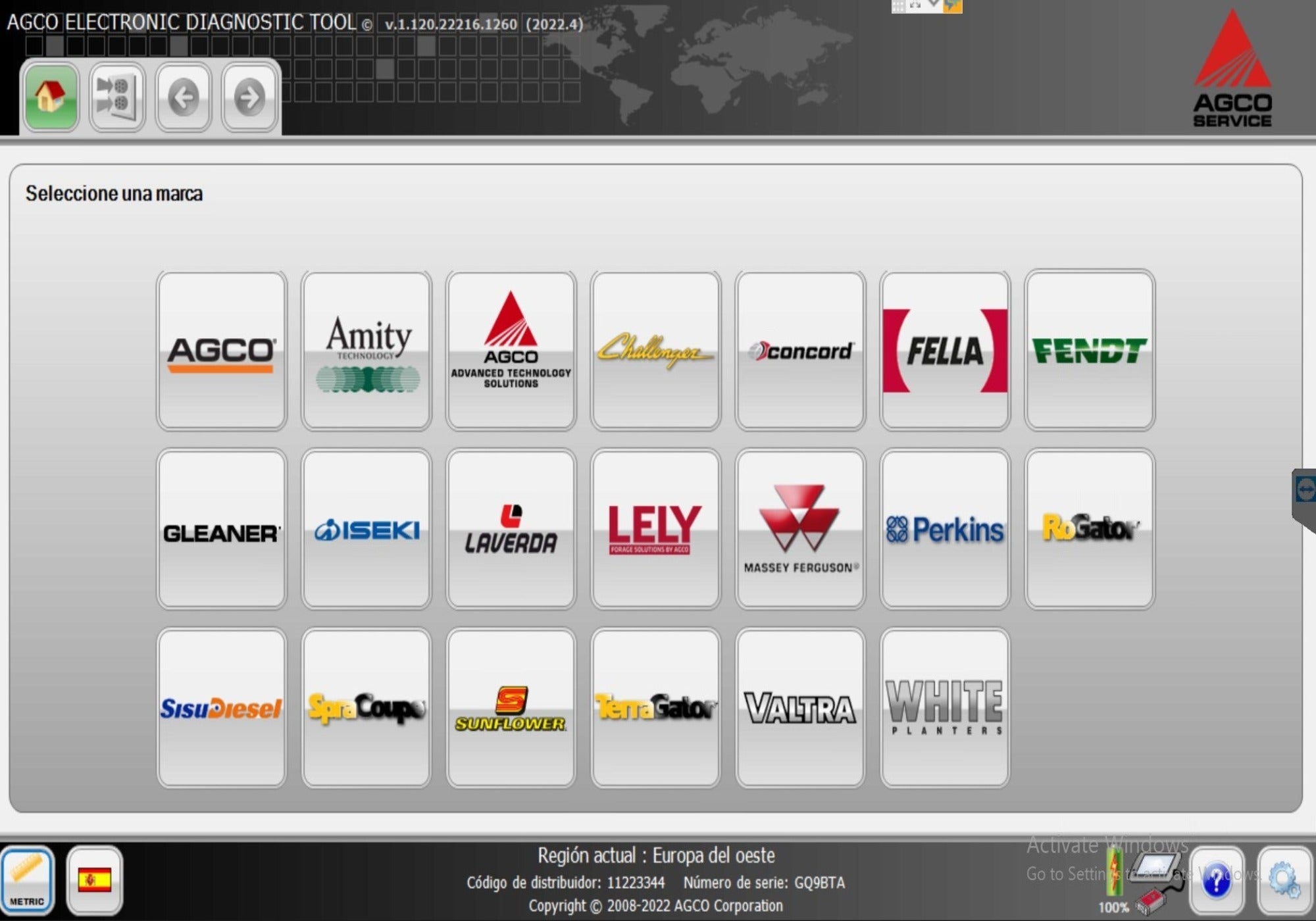1316x921 pixels.
Task: Change language via Spanish flag button
Action: coord(95,880)
